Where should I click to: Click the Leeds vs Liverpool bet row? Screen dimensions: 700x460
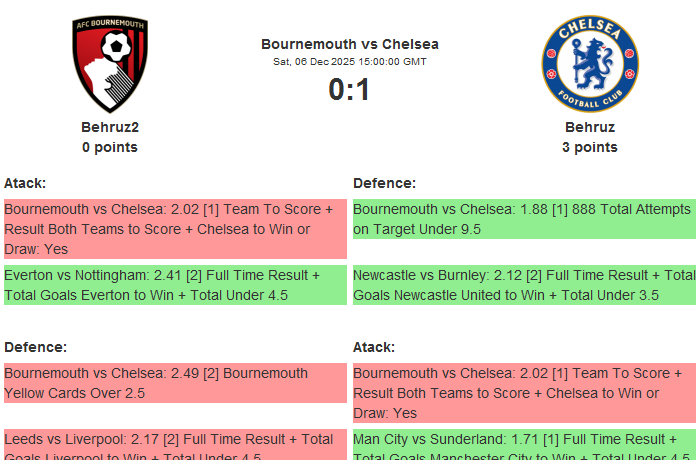(x=175, y=446)
